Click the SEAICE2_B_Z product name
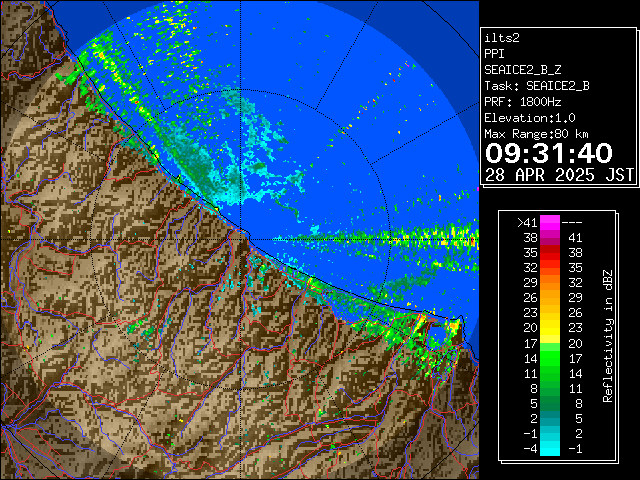The height and width of the screenshot is (480, 640). click(522, 70)
